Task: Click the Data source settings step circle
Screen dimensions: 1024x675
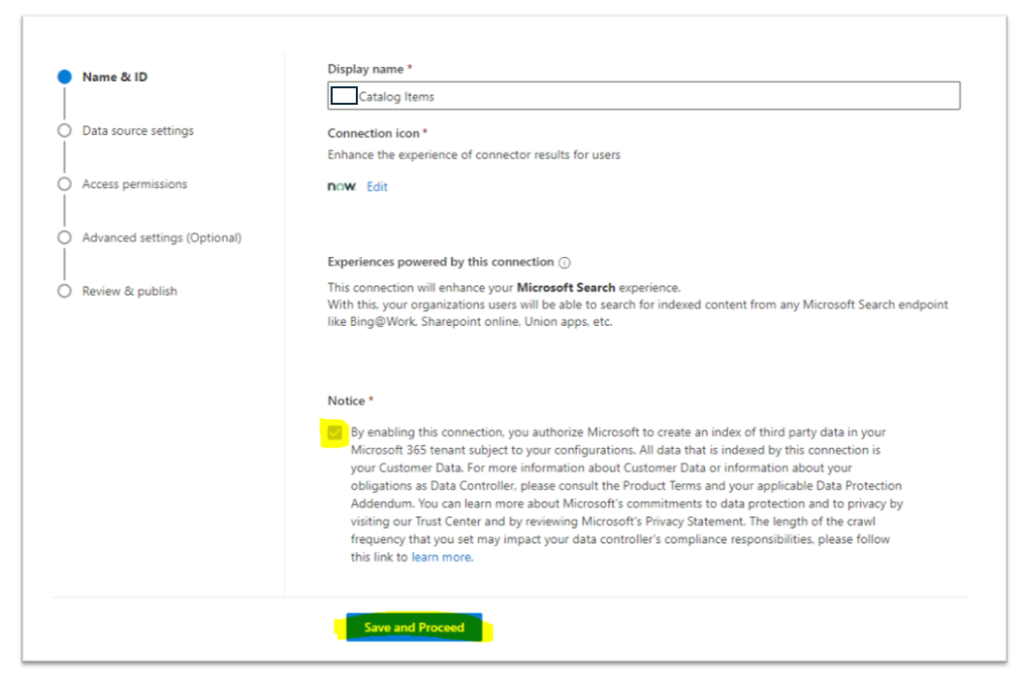Action: click(x=64, y=130)
